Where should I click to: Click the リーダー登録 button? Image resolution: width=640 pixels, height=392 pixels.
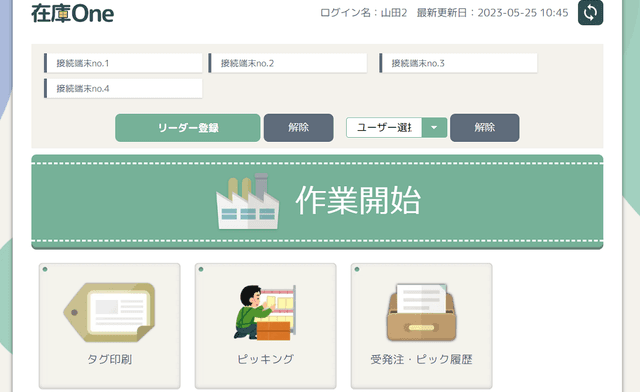point(188,128)
